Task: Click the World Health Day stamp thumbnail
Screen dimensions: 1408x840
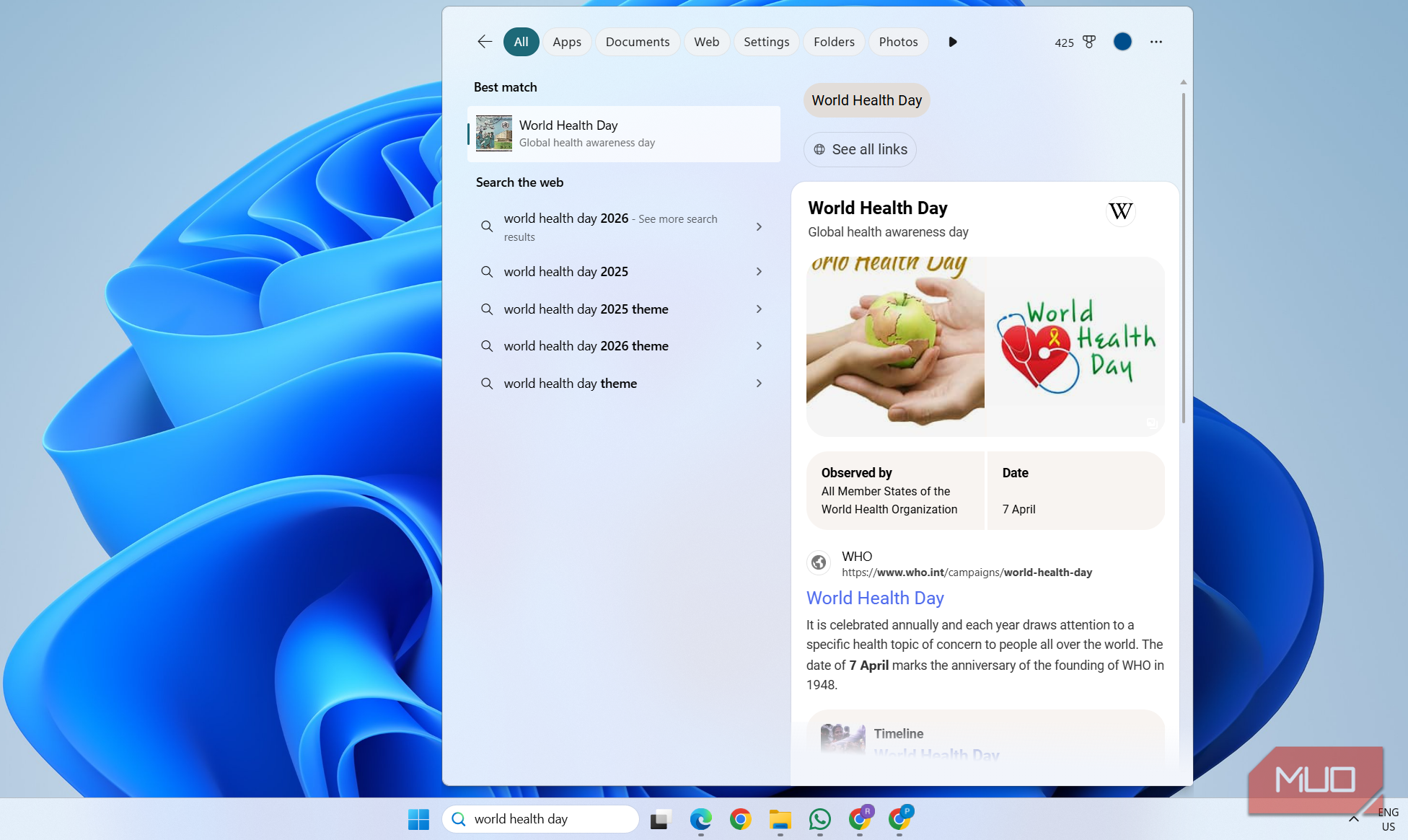Action: pos(494,133)
